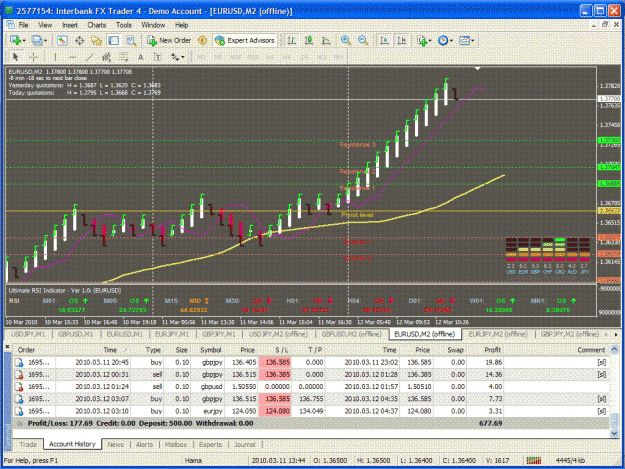Switch to bar chart display

tap(292, 40)
